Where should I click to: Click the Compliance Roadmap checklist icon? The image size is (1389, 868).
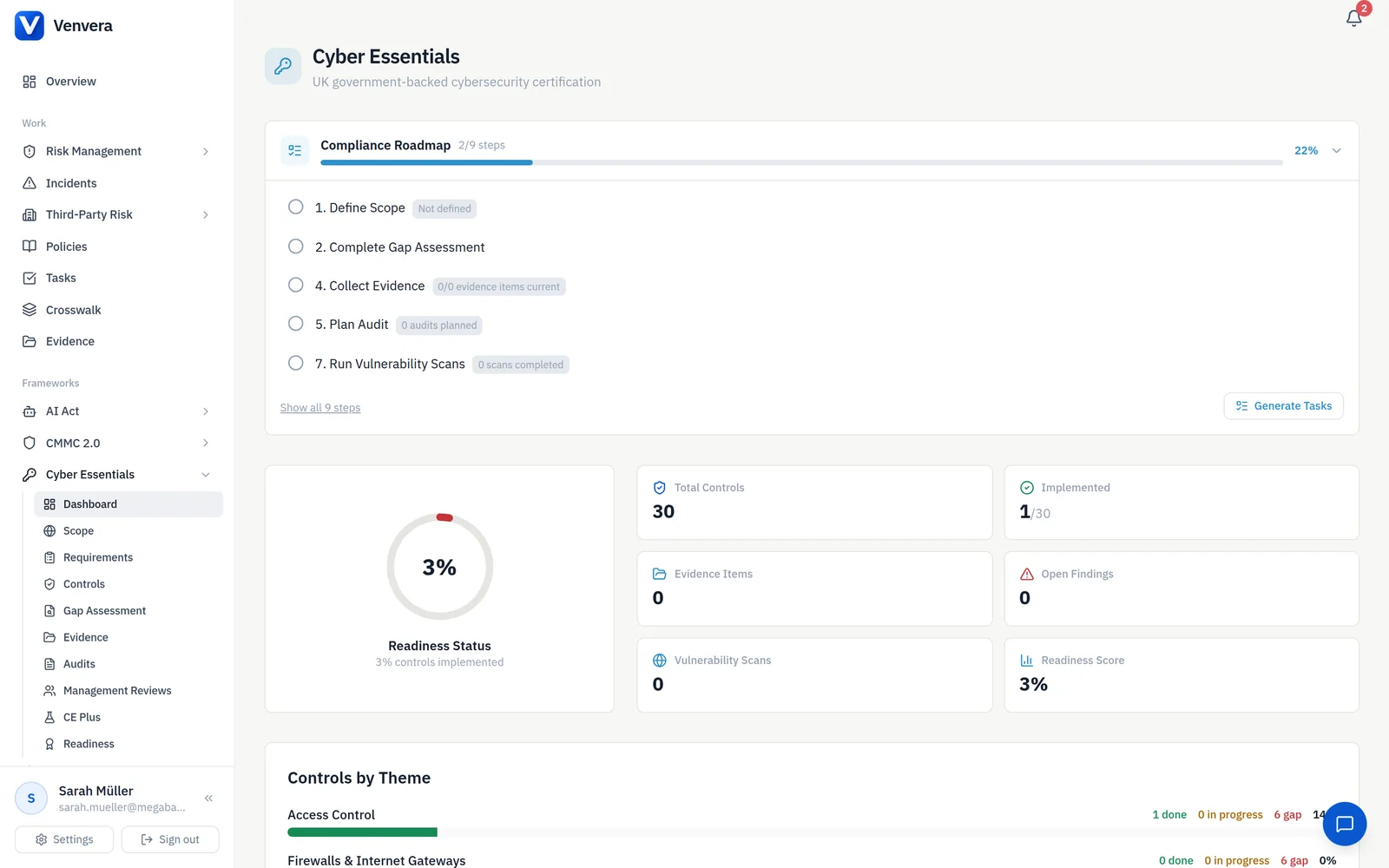click(295, 150)
